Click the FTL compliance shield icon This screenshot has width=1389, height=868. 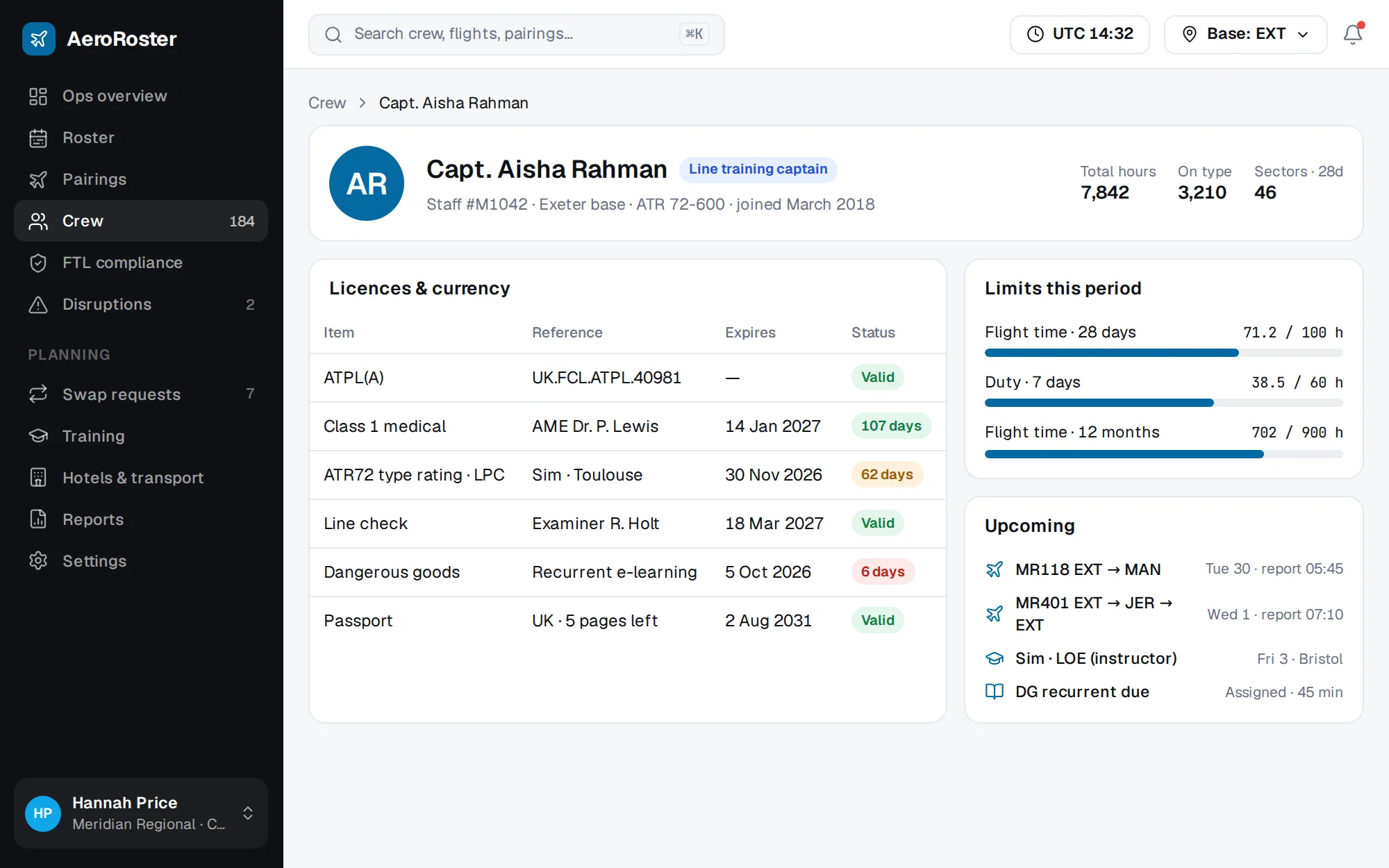pyautogui.click(x=38, y=262)
